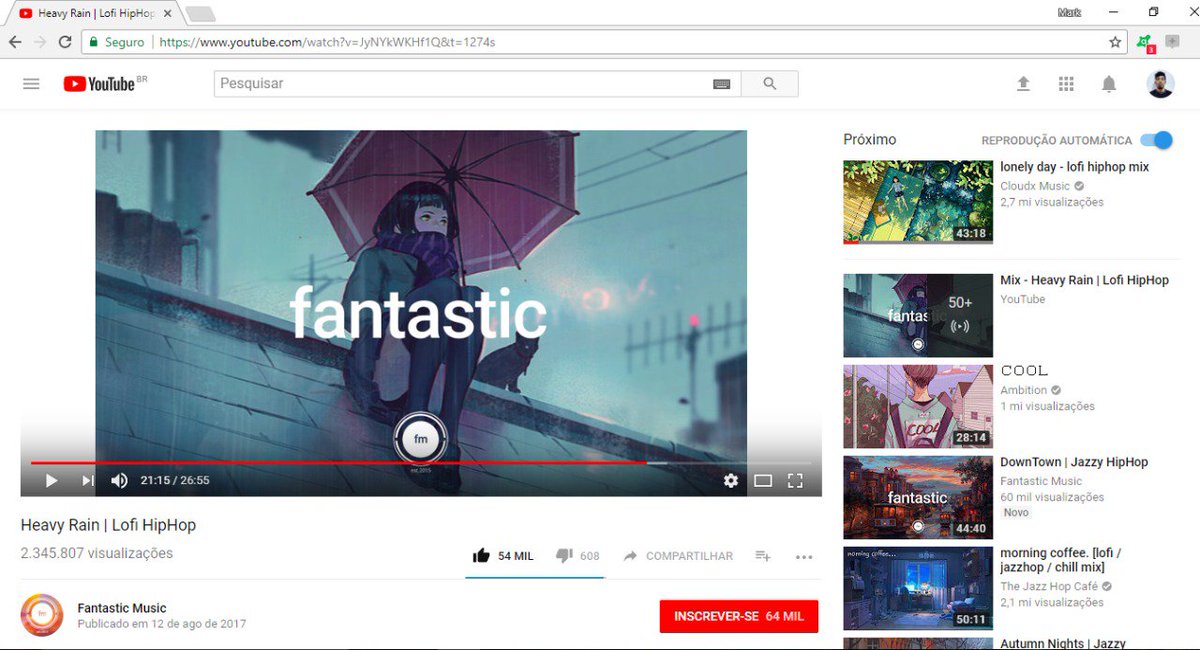
Task: Click the Cloudx Music channel name
Action: (1035, 186)
